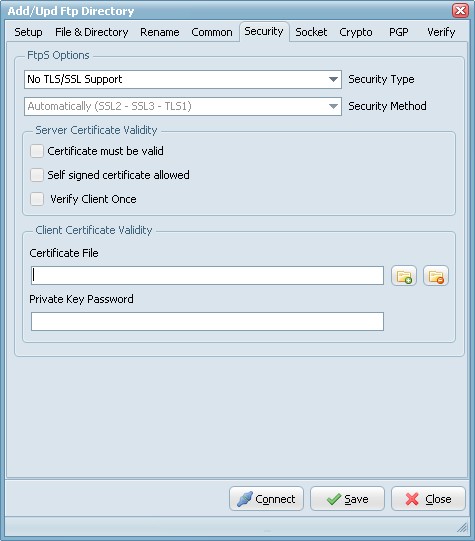
Task: Enable 'Certificate must be valid' checkbox
Action: 37,151
